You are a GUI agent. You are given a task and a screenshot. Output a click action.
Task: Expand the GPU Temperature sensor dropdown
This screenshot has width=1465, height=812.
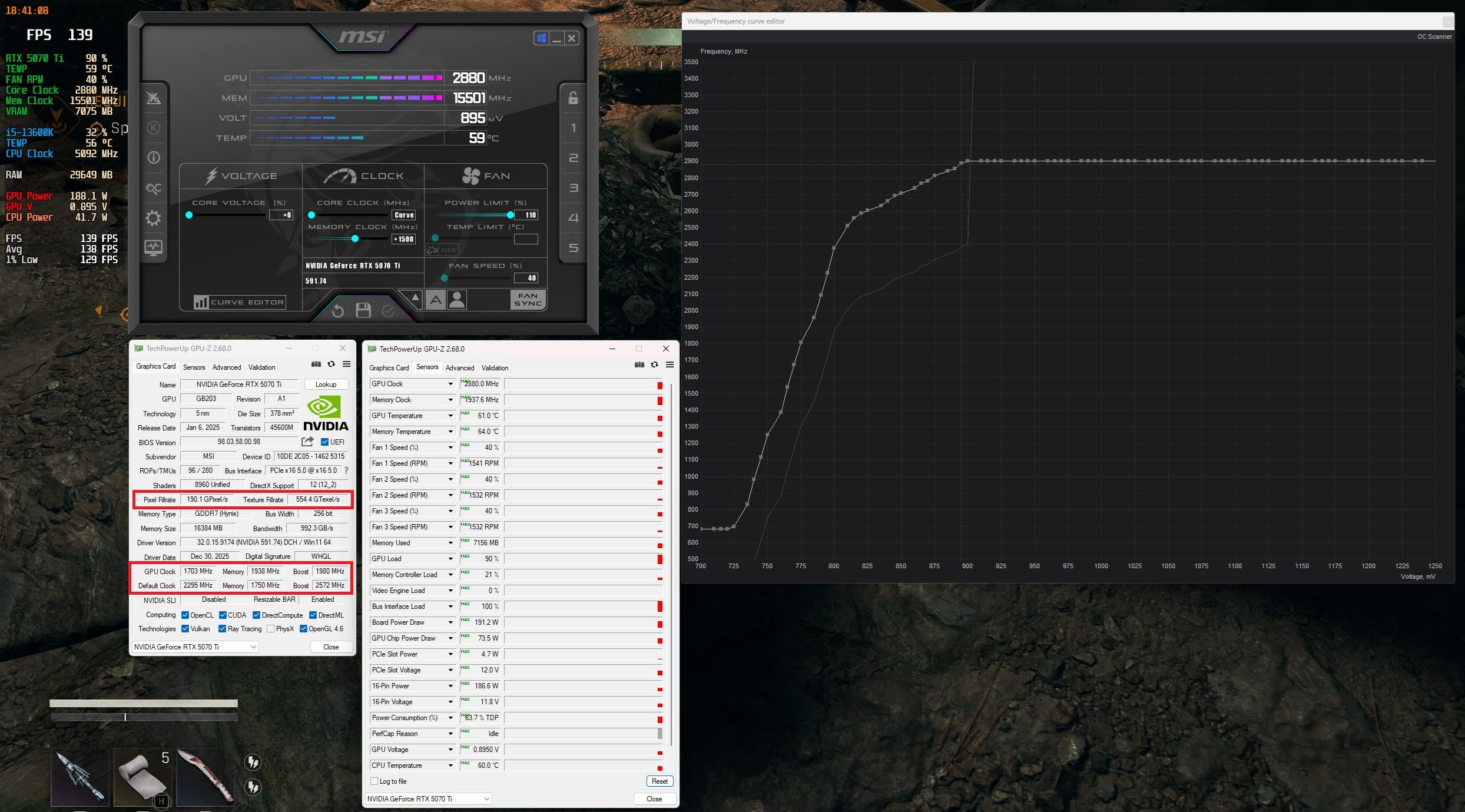click(x=450, y=416)
